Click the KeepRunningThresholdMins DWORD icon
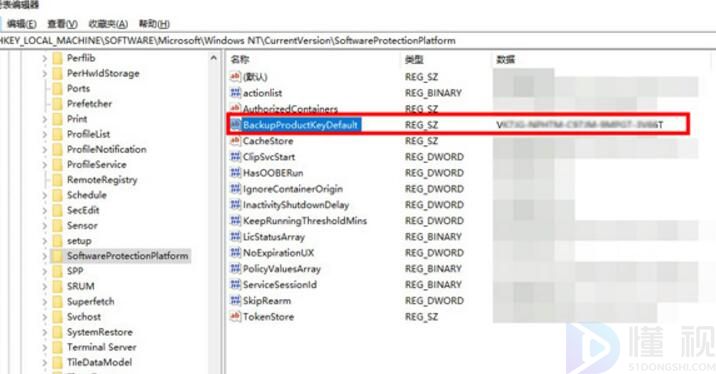Viewport: 716px width, 374px height. click(x=235, y=221)
